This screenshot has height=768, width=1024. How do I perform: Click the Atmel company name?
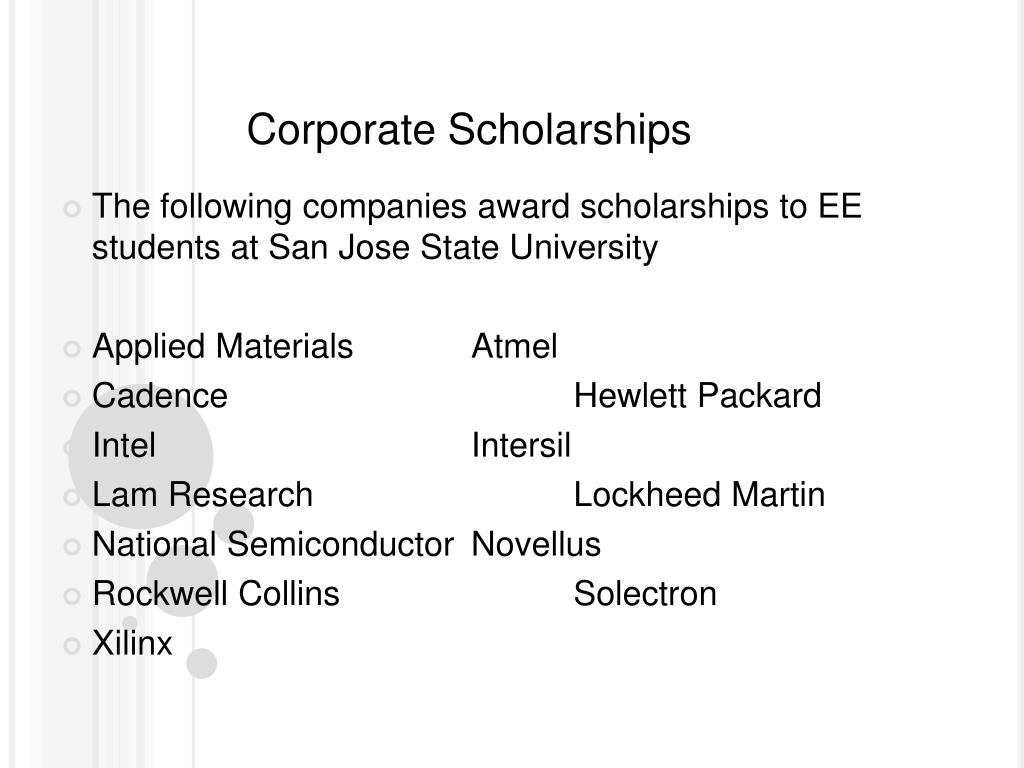[x=515, y=346]
